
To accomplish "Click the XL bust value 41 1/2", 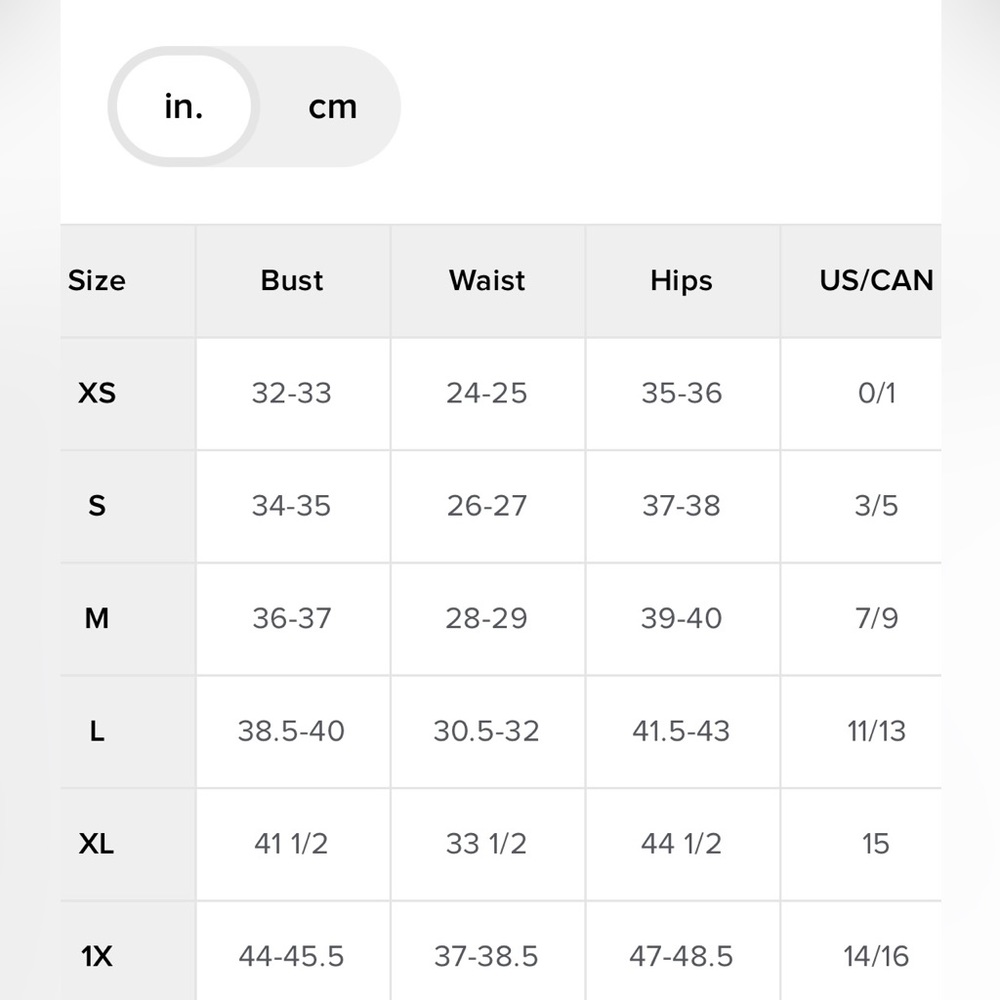I will coord(291,845).
